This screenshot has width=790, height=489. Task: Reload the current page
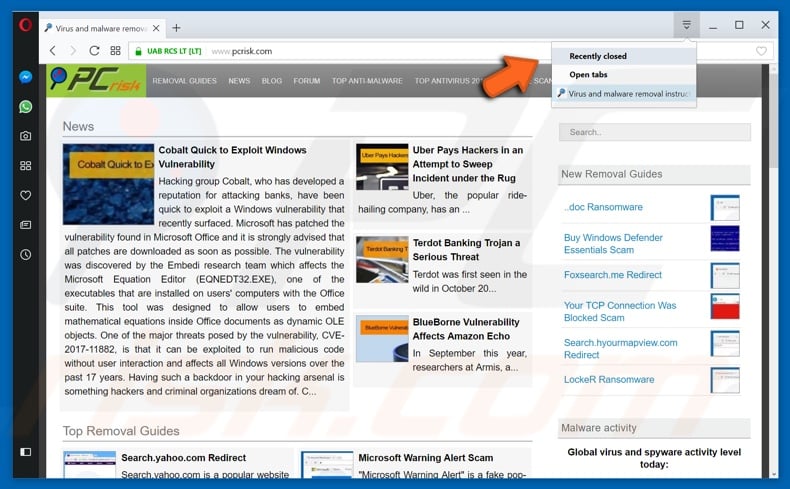(94, 51)
